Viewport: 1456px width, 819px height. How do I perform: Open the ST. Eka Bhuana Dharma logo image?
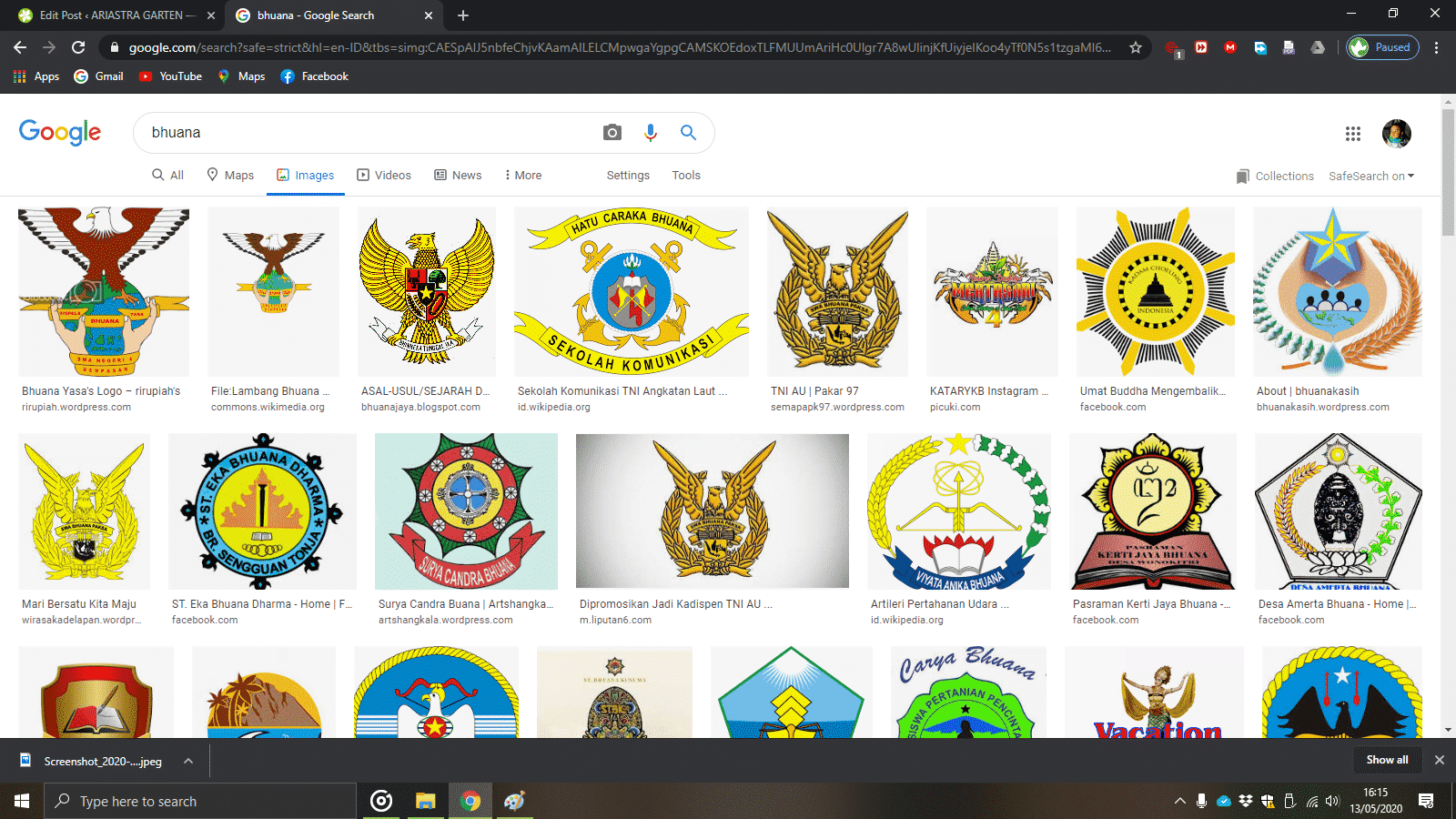coord(262,511)
